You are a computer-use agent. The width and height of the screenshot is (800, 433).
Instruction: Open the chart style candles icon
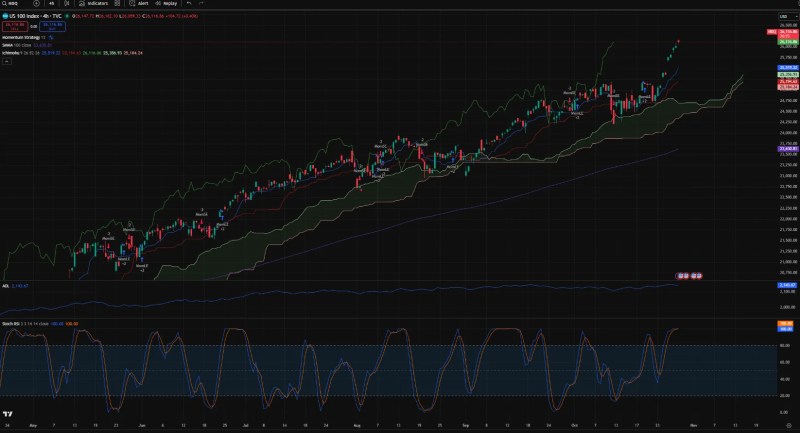tap(67, 4)
